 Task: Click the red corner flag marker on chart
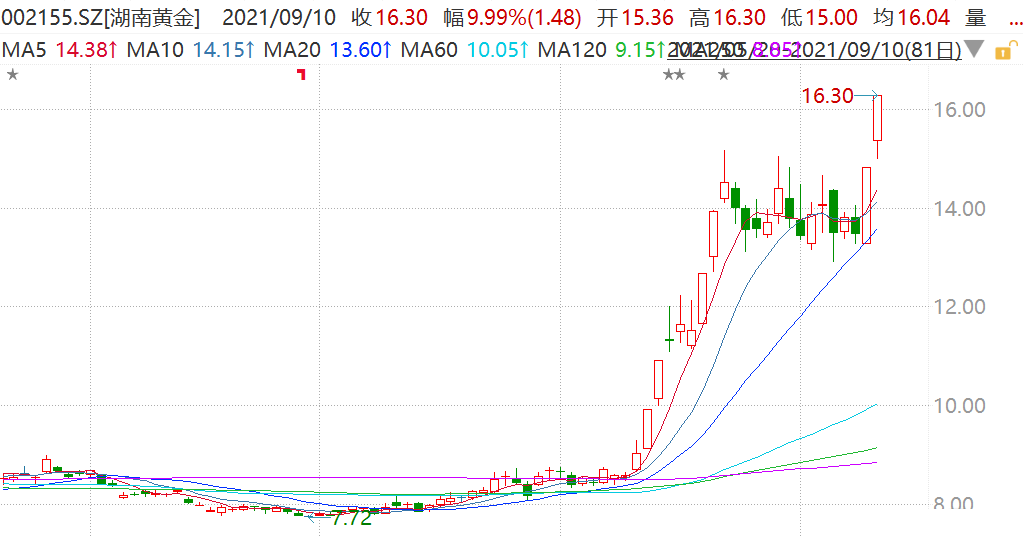pos(301,74)
